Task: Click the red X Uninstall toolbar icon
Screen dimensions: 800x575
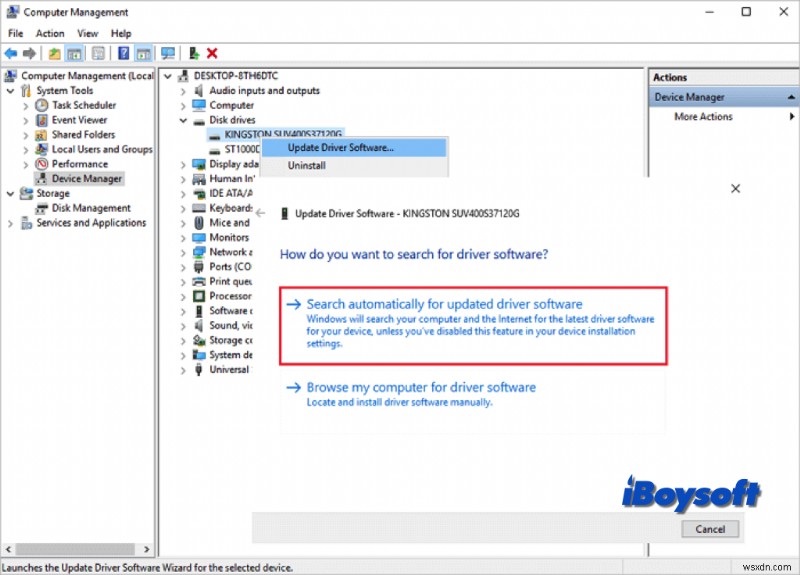Action: click(212, 53)
